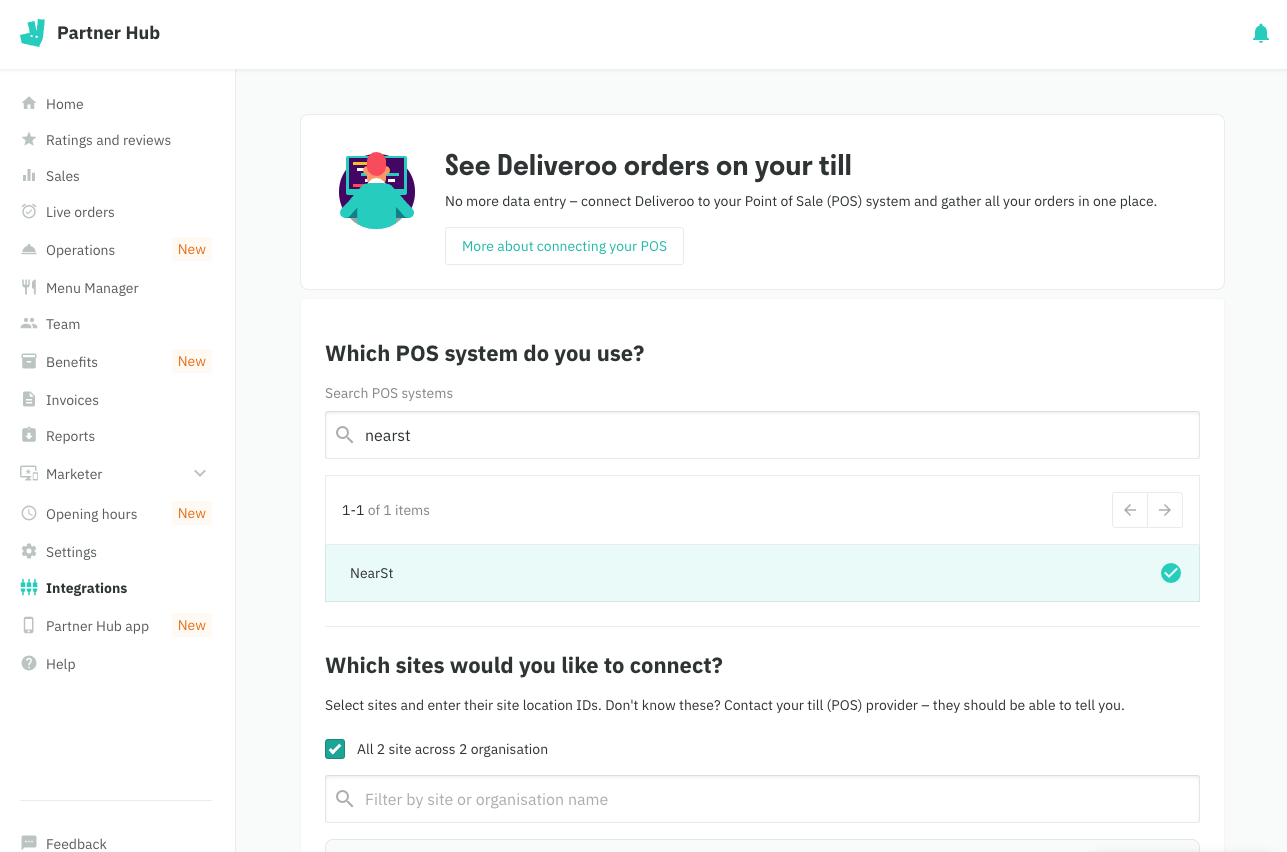Click the Home house icon
The height and width of the screenshot is (852, 1287).
(29, 104)
